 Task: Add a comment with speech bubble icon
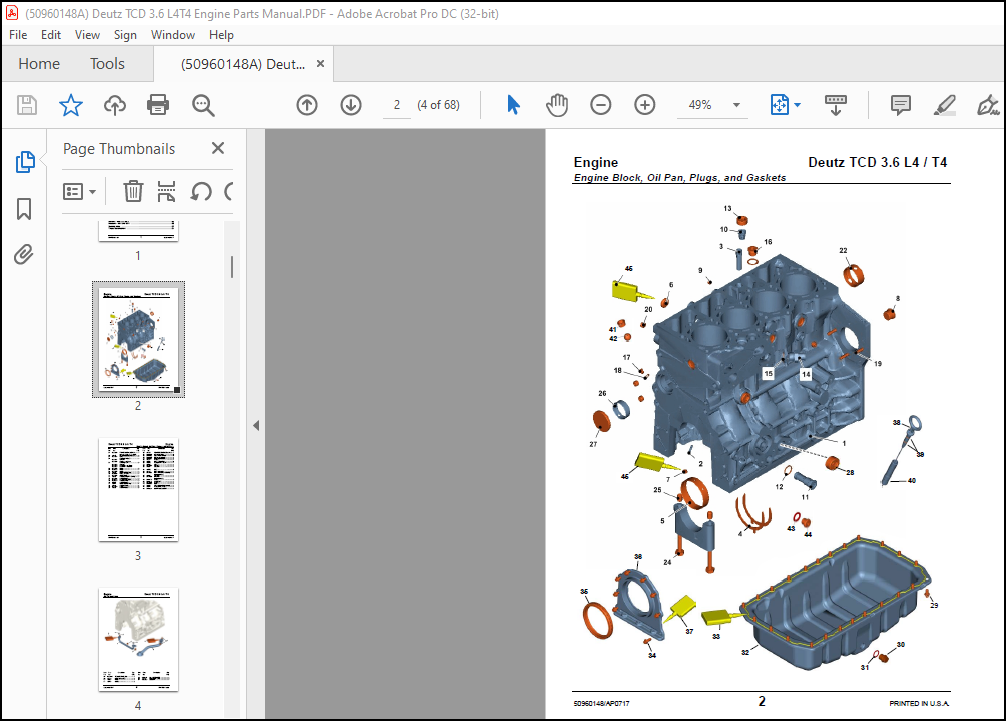pyautogui.click(x=901, y=105)
